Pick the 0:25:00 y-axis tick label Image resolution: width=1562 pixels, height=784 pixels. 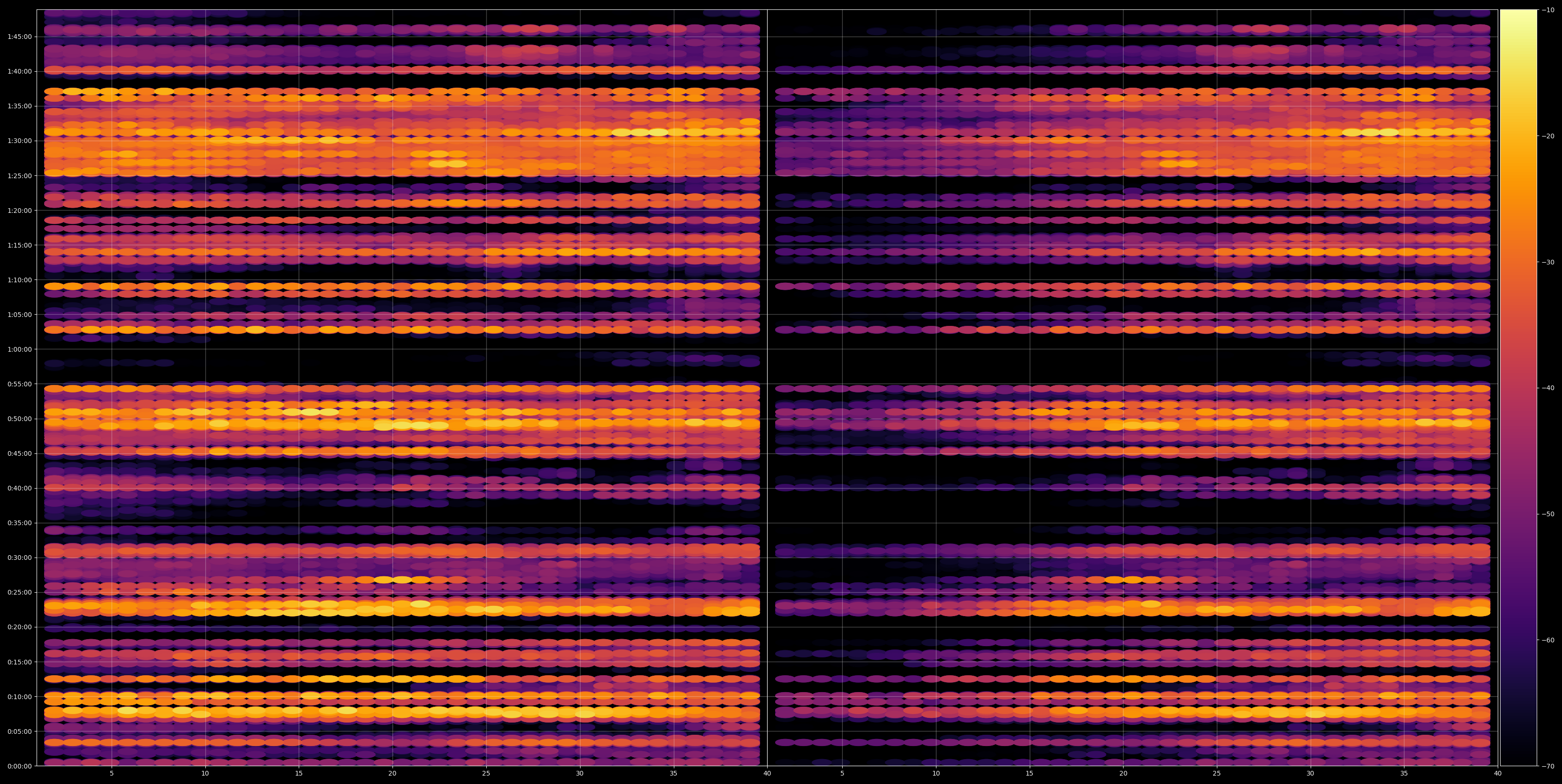(x=19, y=592)
